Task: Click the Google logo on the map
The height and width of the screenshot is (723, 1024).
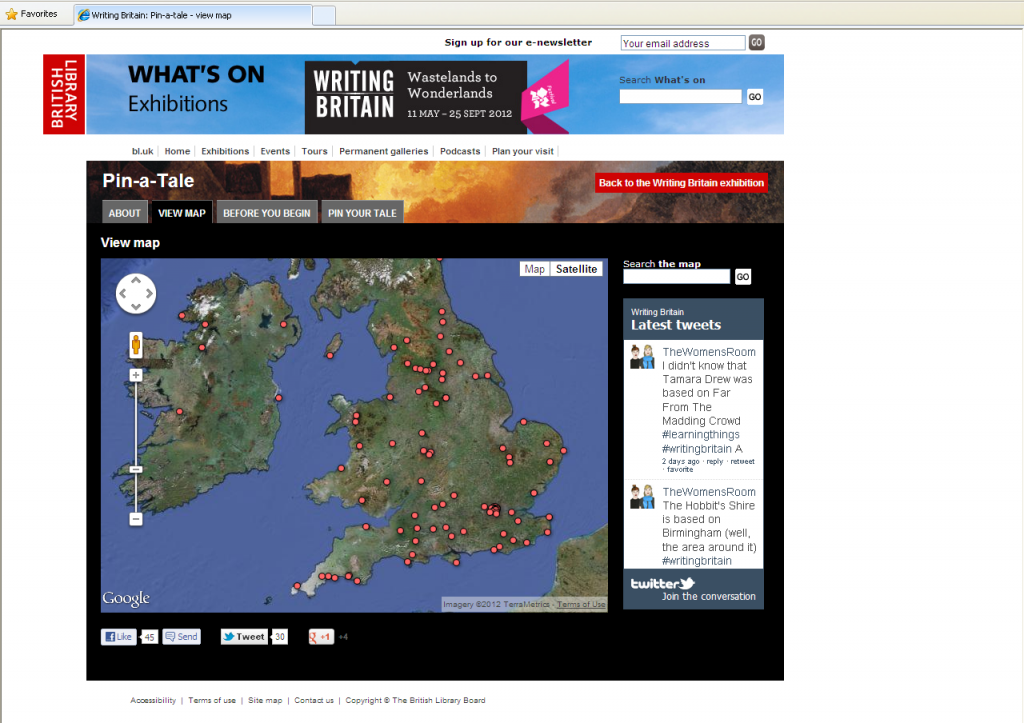Action: (x=126, y=598)
